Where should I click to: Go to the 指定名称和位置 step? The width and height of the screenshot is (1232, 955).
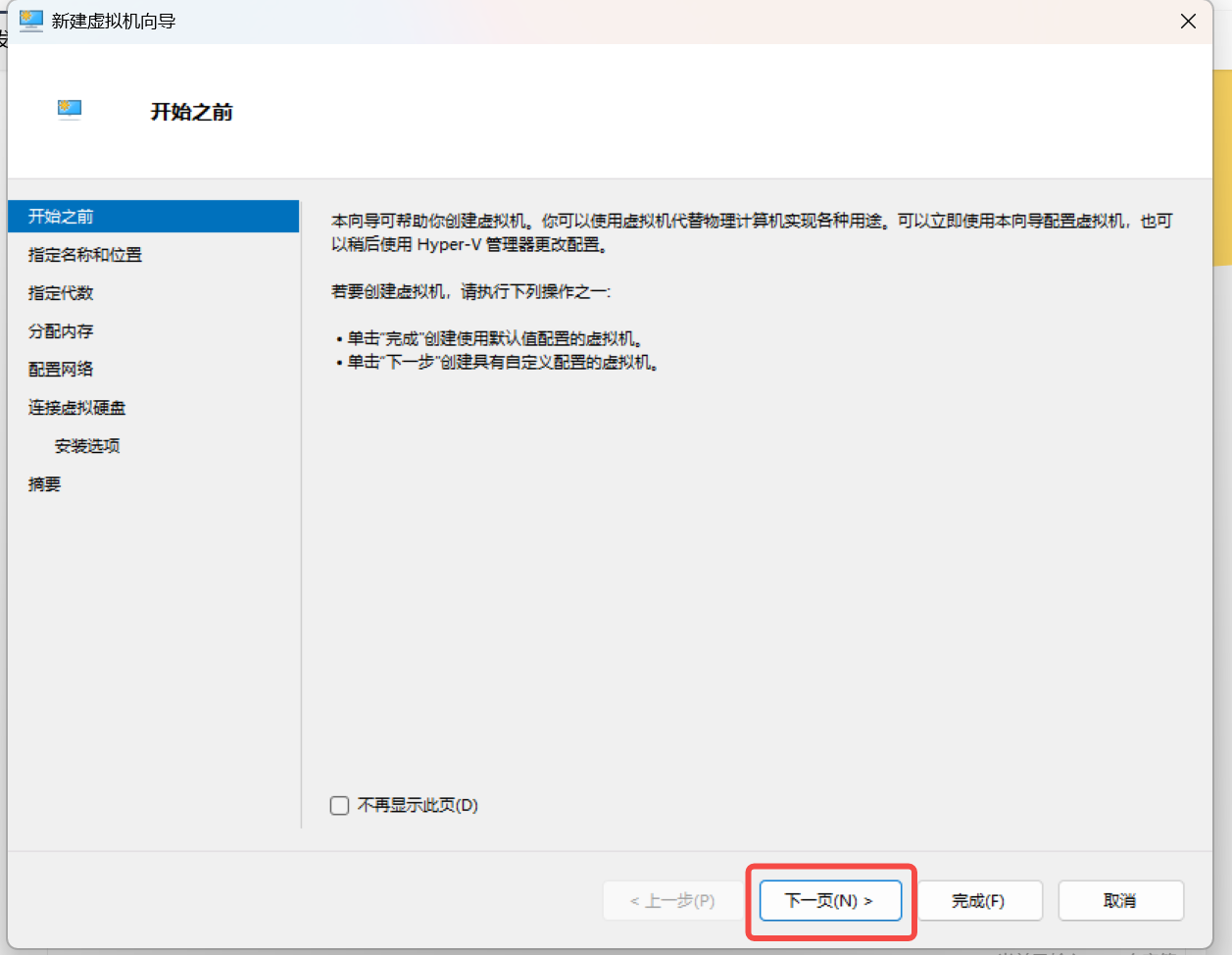click(x=85, y=255)
